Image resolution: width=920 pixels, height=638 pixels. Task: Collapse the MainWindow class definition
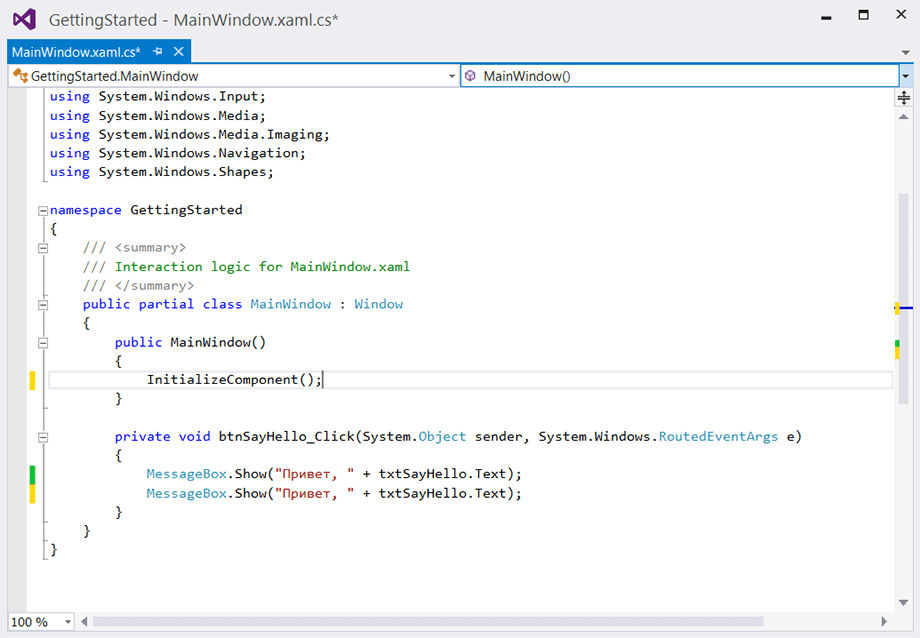coord(43,305)
